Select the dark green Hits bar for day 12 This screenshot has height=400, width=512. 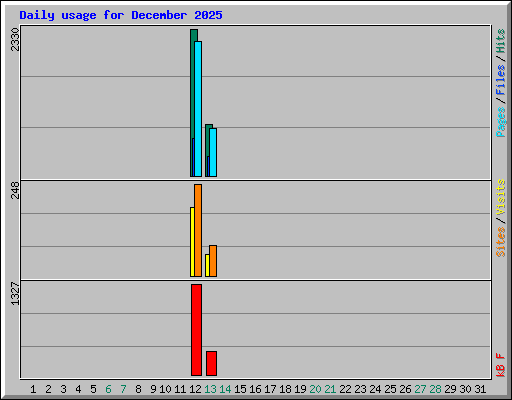pos(192,83)
